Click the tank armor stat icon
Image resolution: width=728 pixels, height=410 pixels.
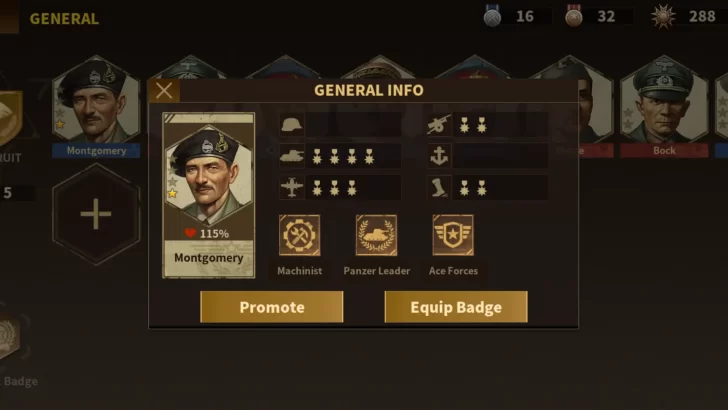[x=292, y=156]
